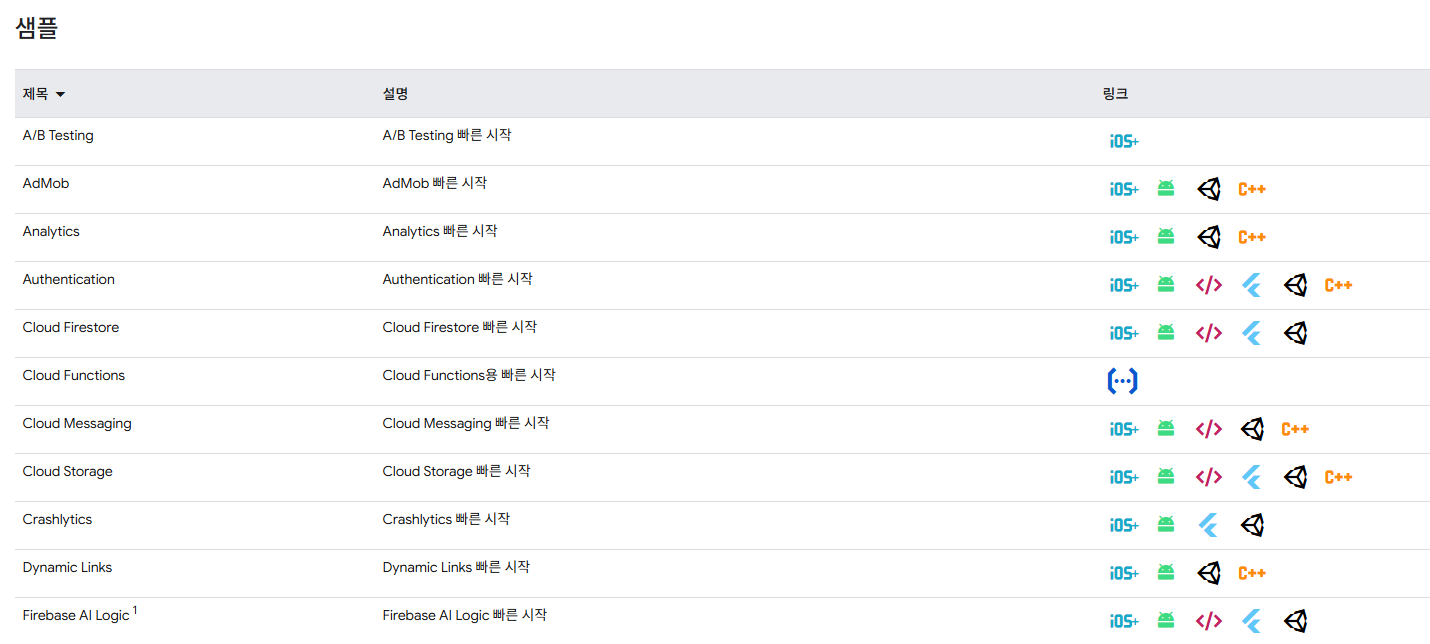Open the Android sample for Analytics
This screenshot has width=1430, height=644.
[x=1166, y=236]
